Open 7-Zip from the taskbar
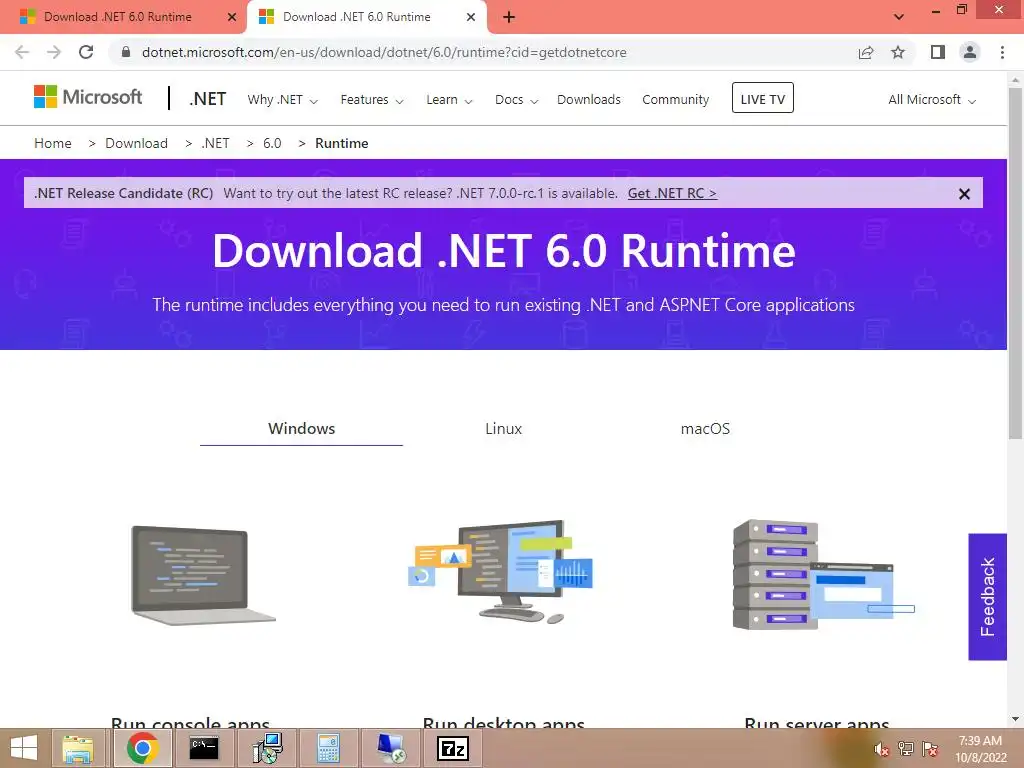 (453, 748)
